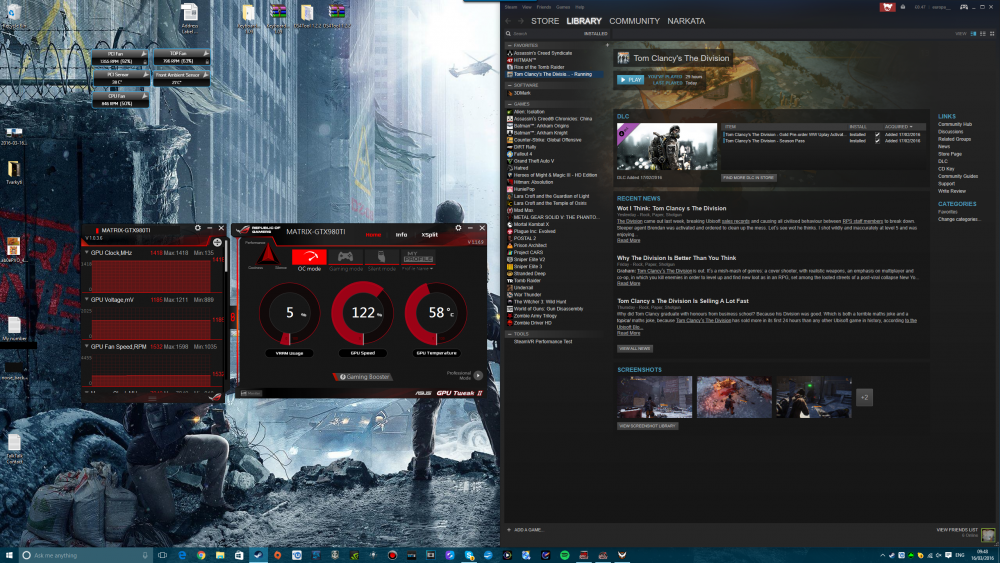Open Steam inbox envelope icon
This screenshot has width=1000, height=563.
coord(902,7)
